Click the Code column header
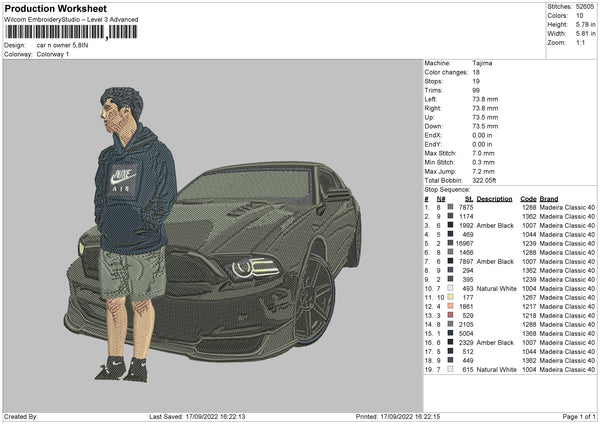 coord(528,198)
